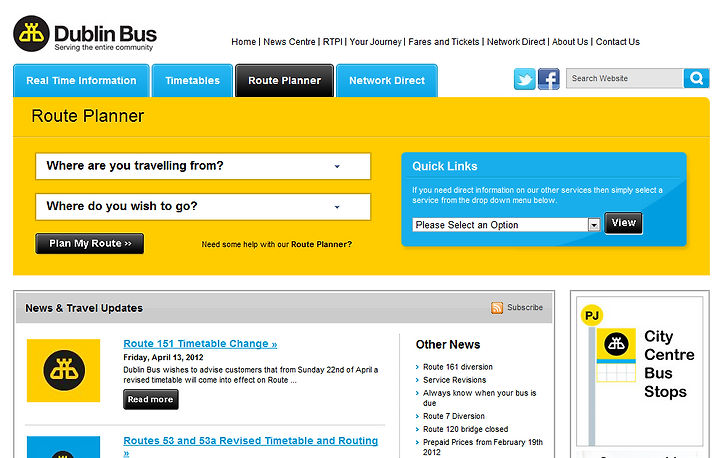This screenshot has width=720, height=458.
Task: Click the PJ badge on bus stop graphic
Action: (x=591, y=316)
